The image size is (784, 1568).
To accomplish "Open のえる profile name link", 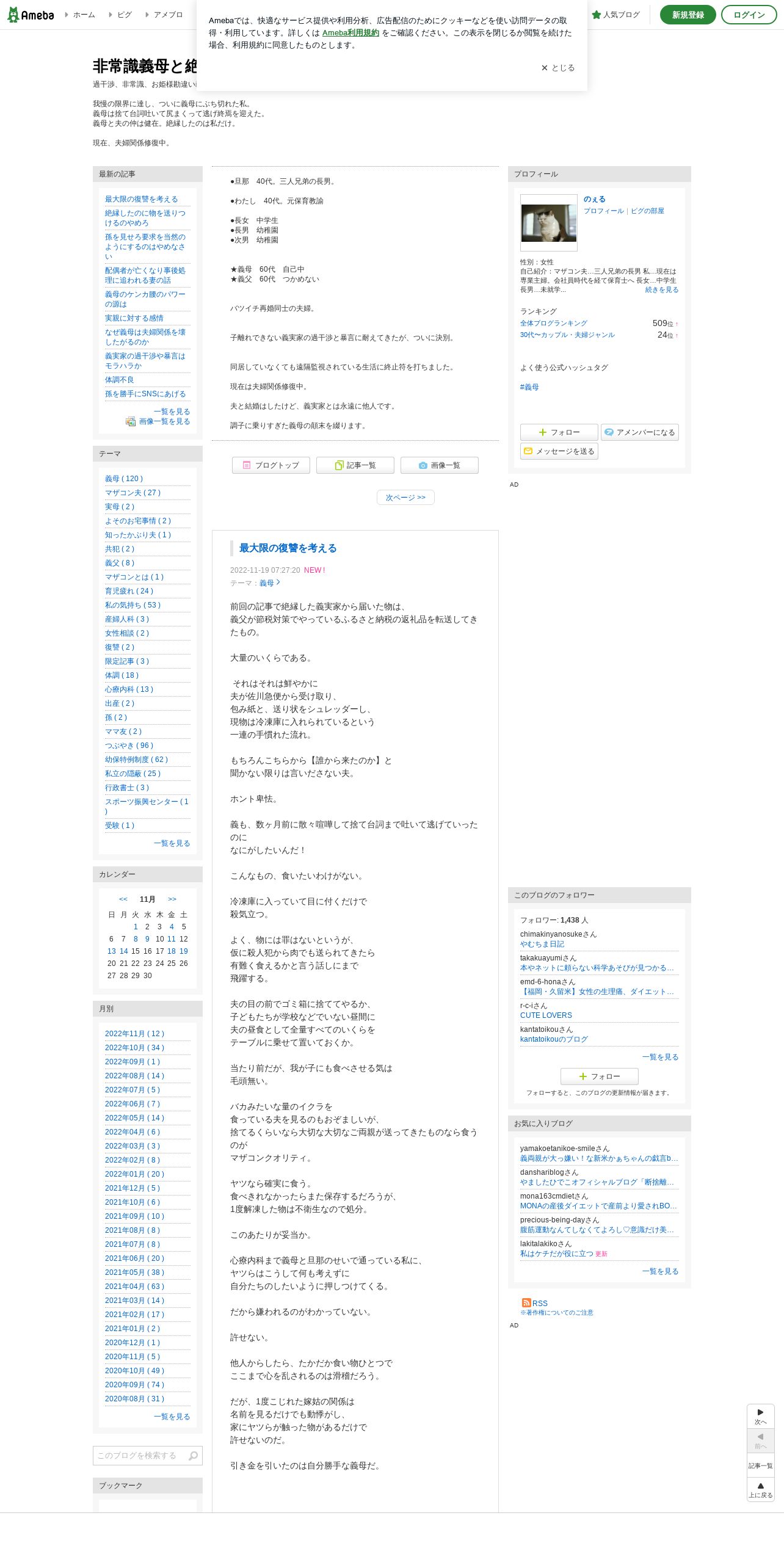I will pyautogui.click(x=594, y=199).
